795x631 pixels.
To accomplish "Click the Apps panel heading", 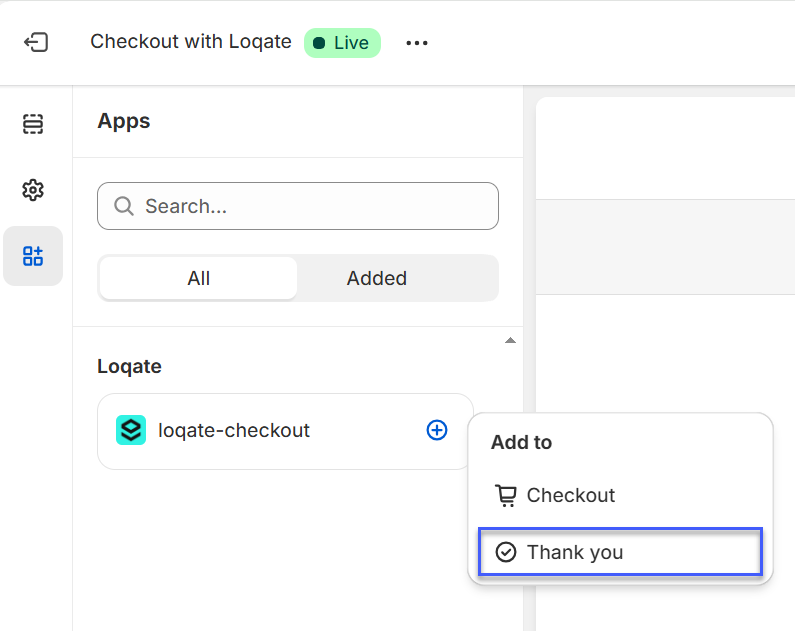I will pos(124,121).
